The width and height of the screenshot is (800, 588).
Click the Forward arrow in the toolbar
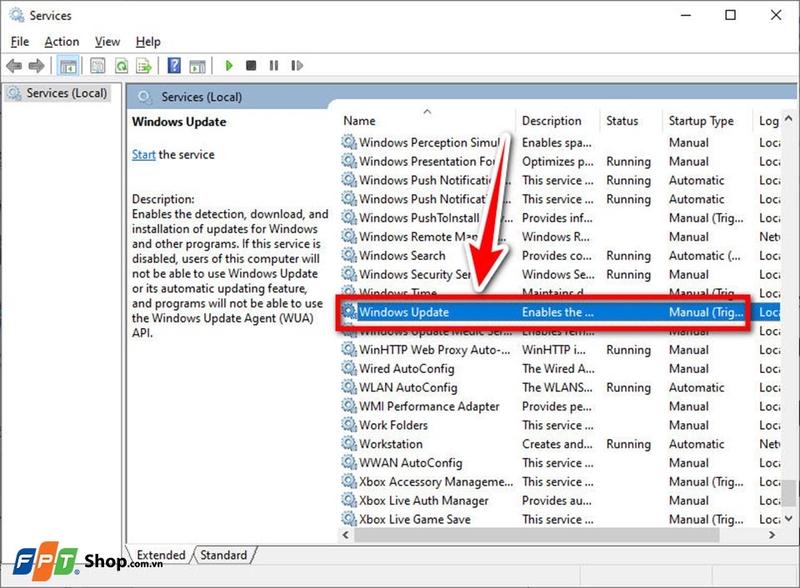[37, 66]
